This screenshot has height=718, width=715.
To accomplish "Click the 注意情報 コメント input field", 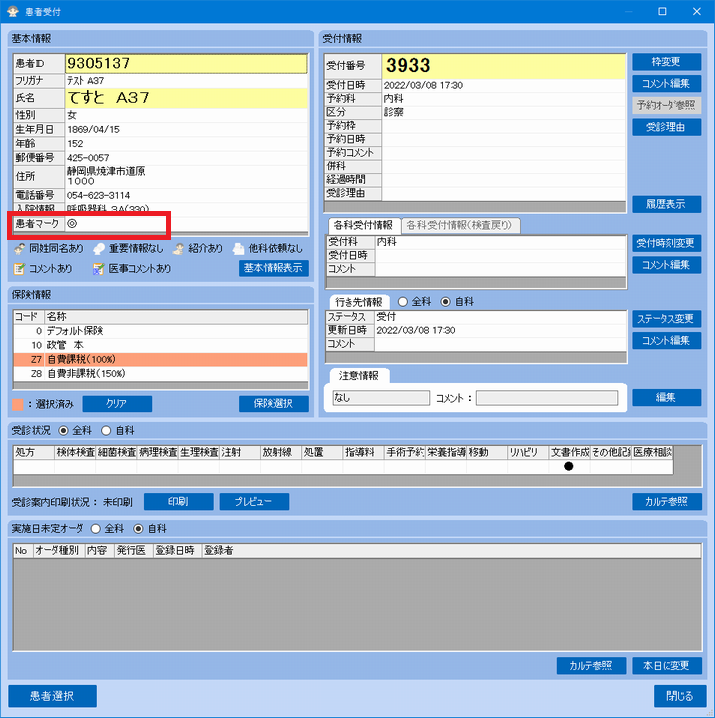I will (547, 398).
